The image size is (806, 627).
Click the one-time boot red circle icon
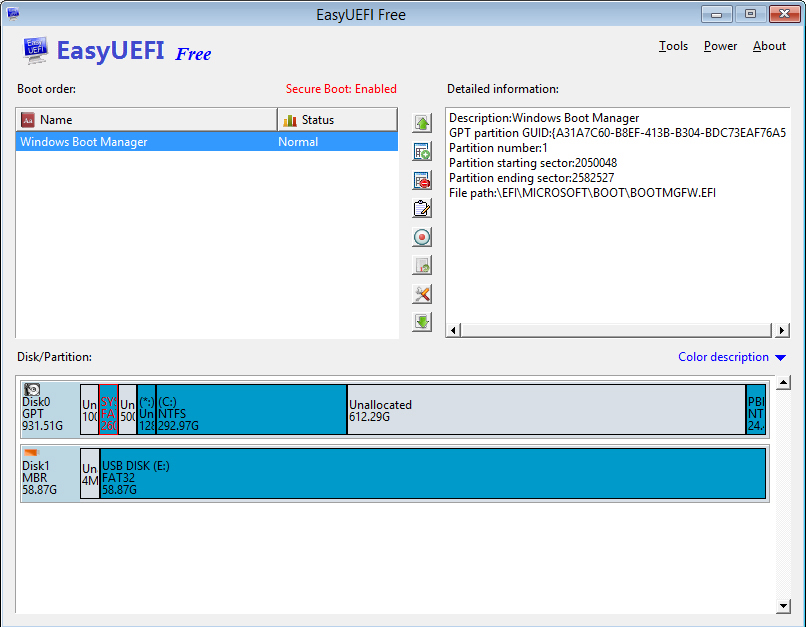[x=422, y=237]
